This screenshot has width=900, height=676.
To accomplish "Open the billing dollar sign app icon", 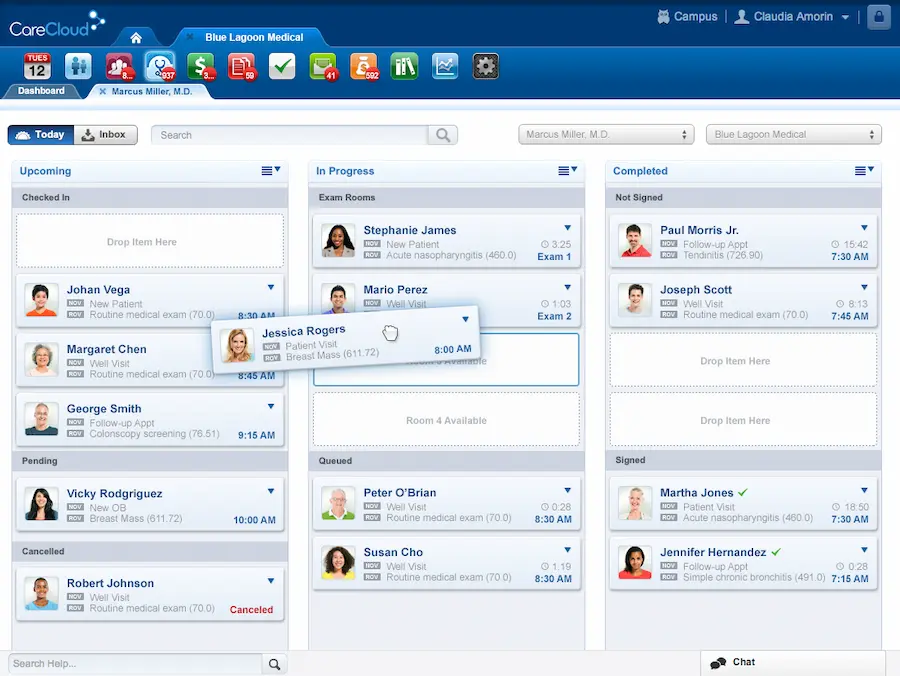I will click(200, 67).
